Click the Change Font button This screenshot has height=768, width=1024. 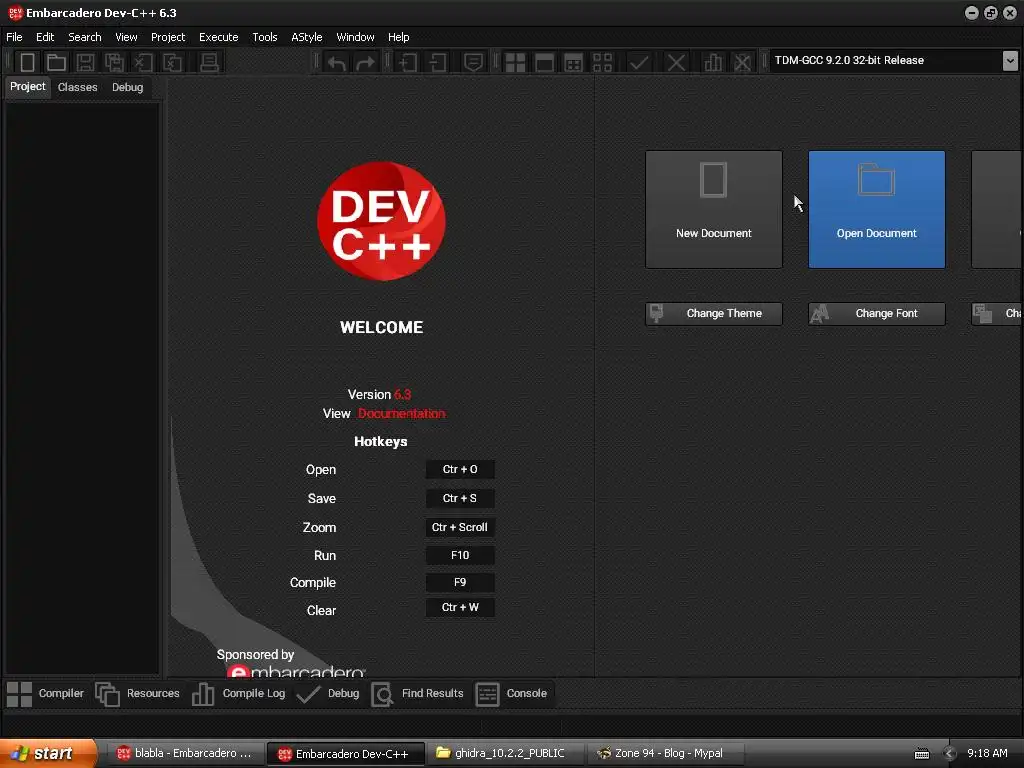(x=876, y=313)
